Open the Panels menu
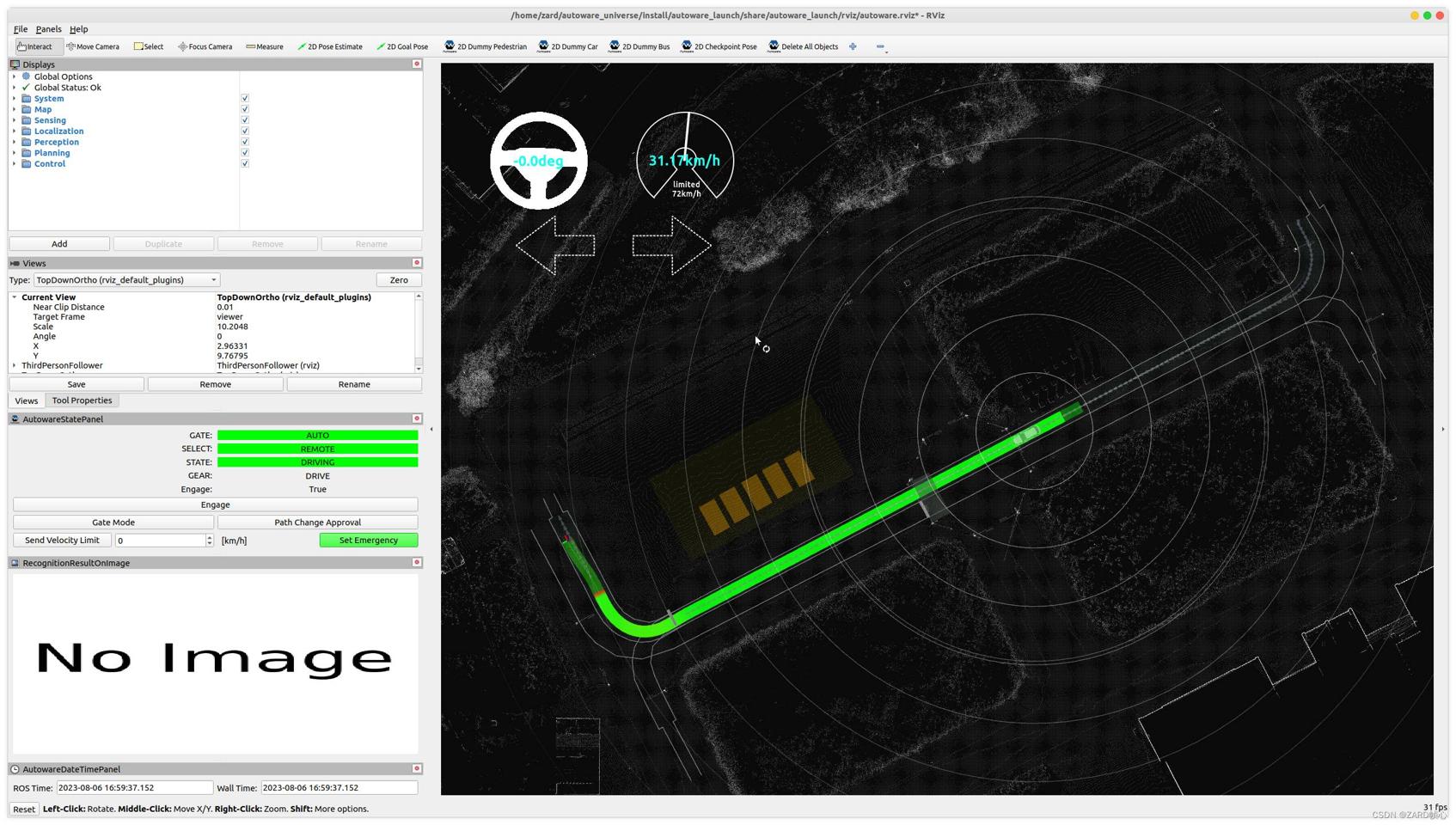The height and width of the screenshot is (825, 1456). click(48, 29)
